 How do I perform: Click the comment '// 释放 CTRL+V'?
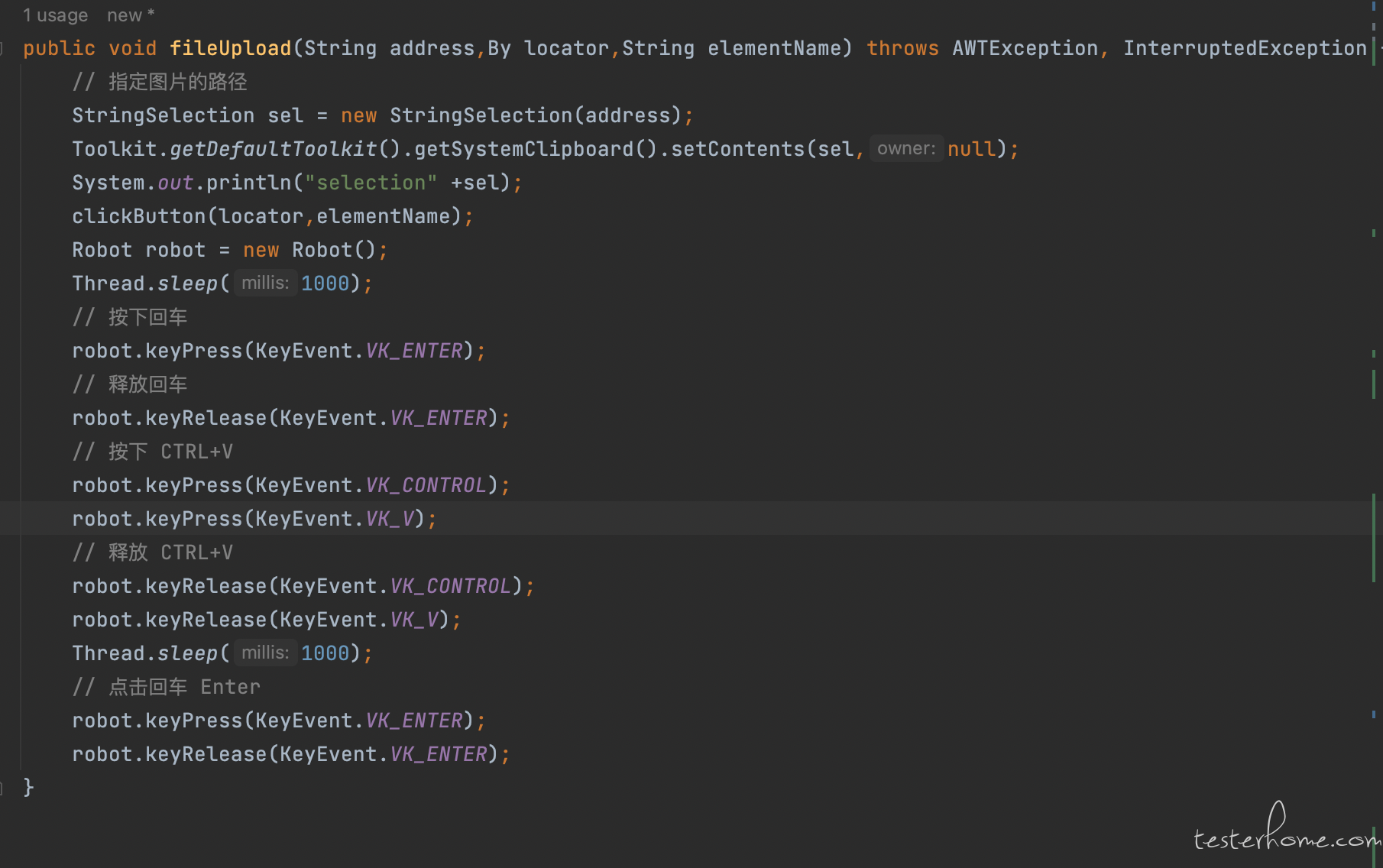(x=153, y=552)
